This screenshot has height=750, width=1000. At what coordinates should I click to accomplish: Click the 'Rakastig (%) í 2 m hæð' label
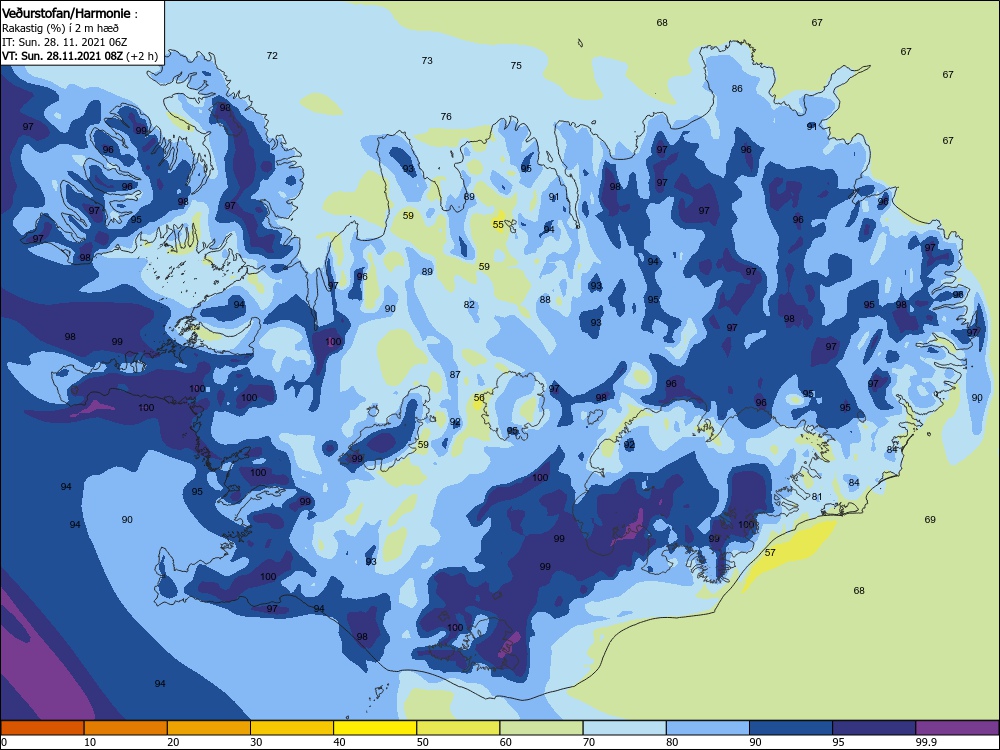pyautogui.click(x=60, y=28)
